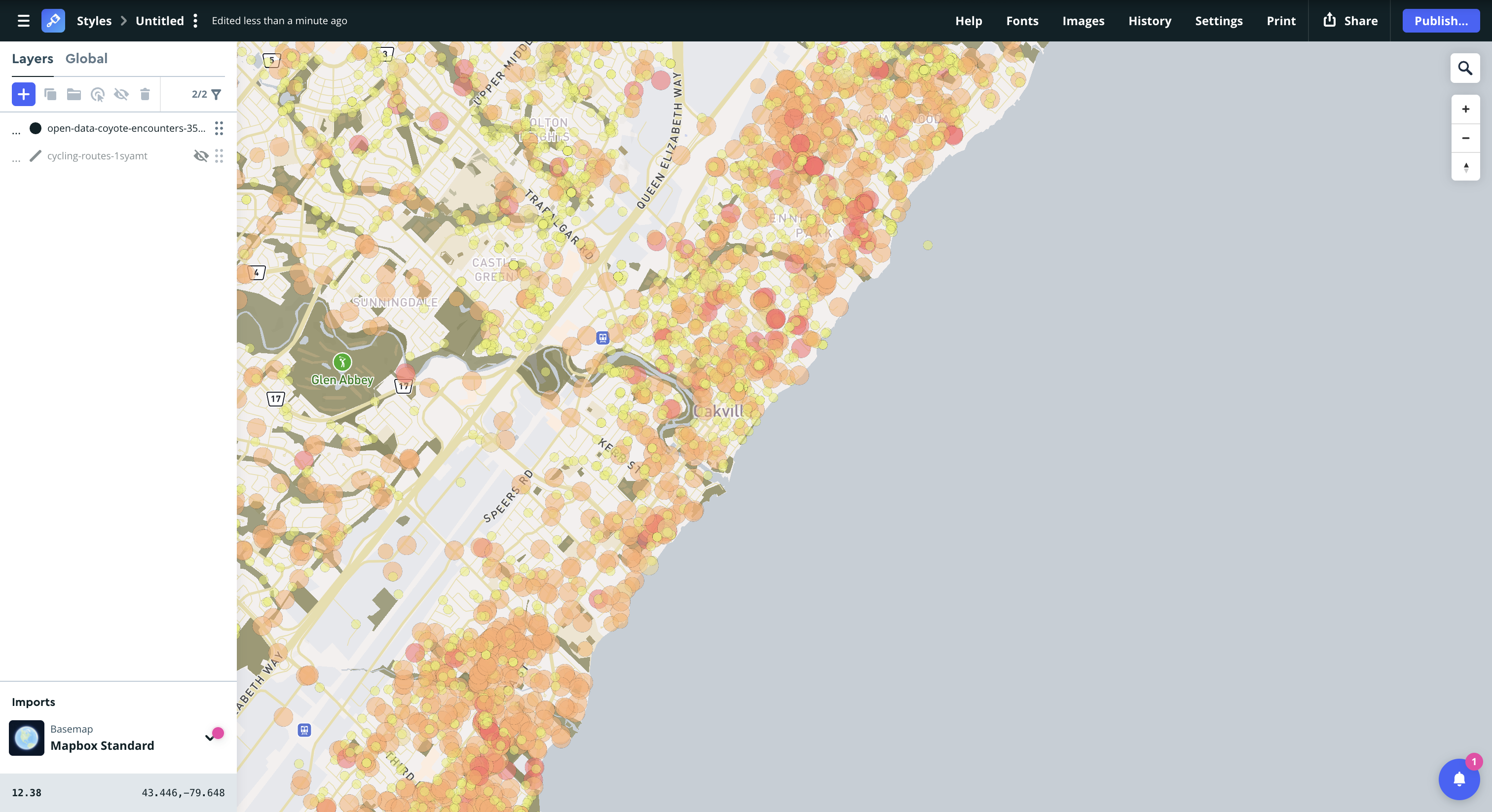Publish the current style
Image resolution: width=1492 pixels, height=812 pixels.
point(1441,20)
